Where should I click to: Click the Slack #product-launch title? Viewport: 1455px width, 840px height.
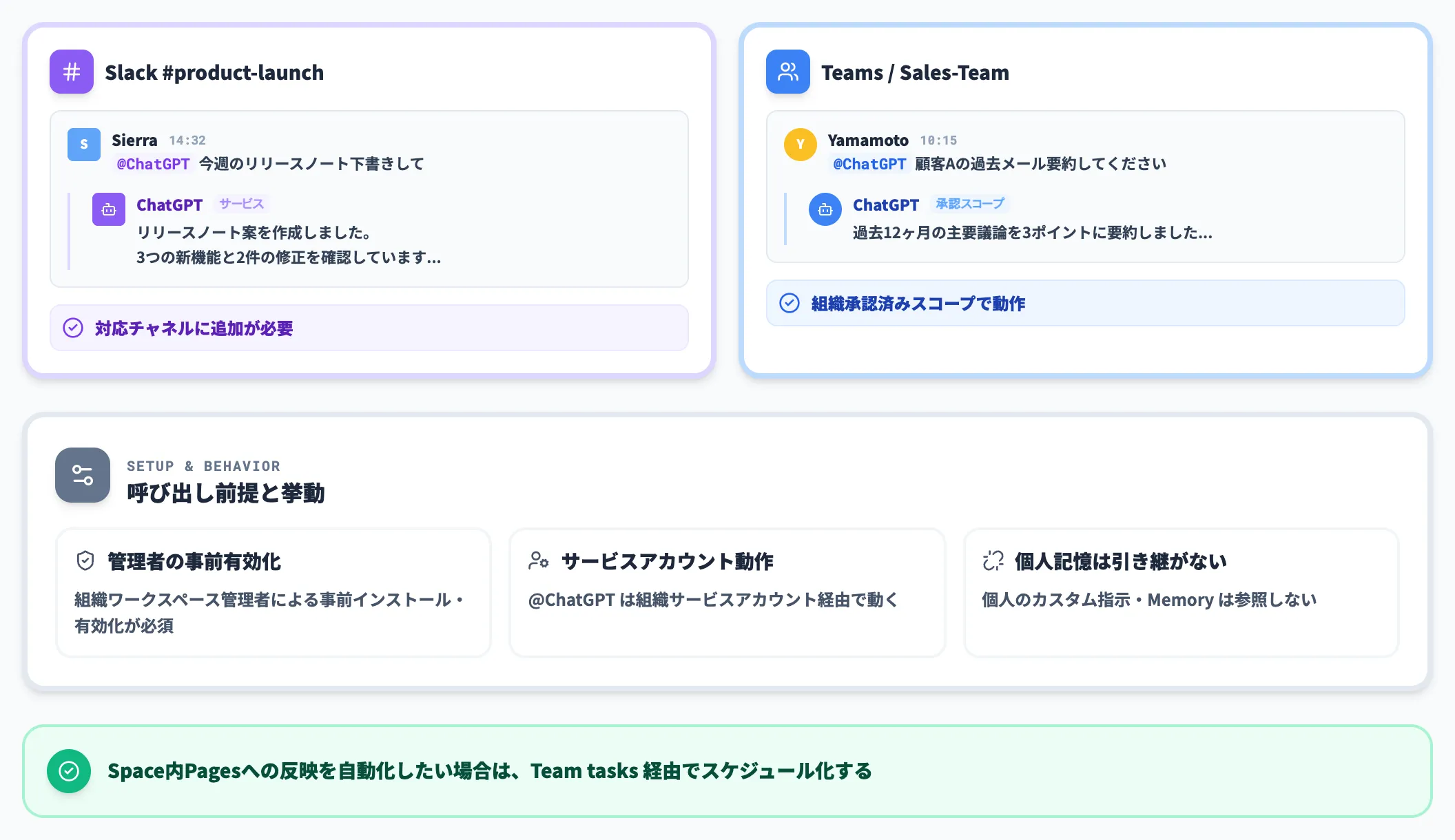click(x=214, y=72)
